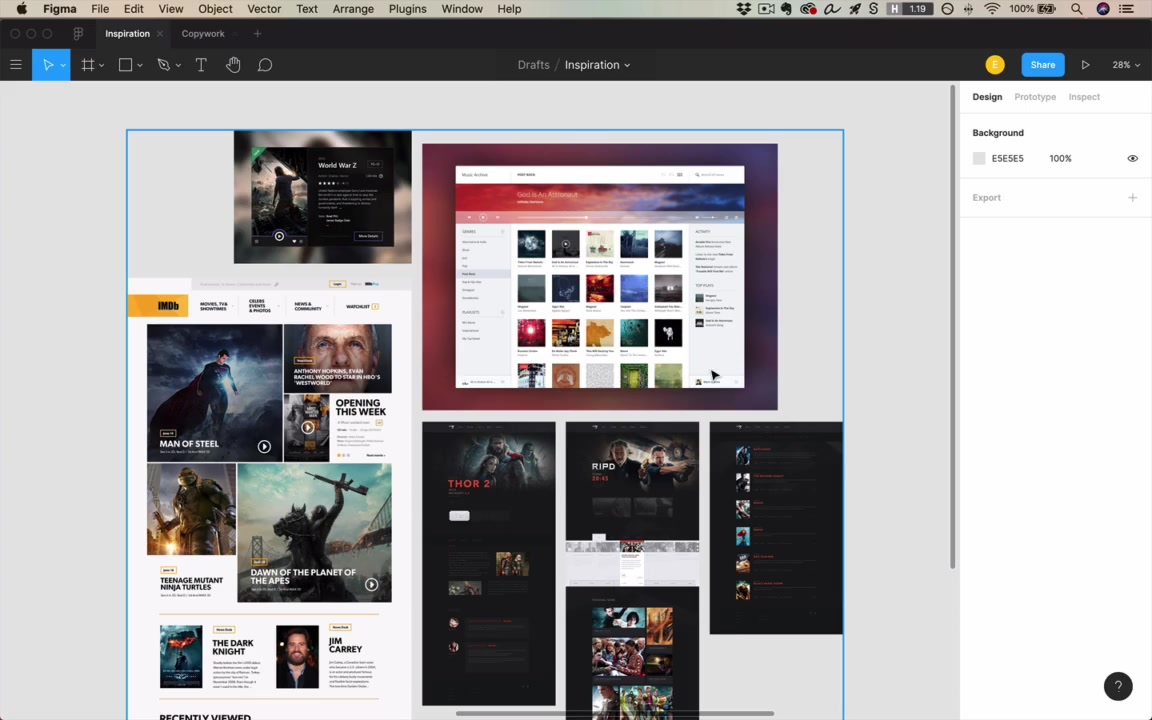Open the Arrange menu
Viewport: 1152px width, 720px height.
353,9
